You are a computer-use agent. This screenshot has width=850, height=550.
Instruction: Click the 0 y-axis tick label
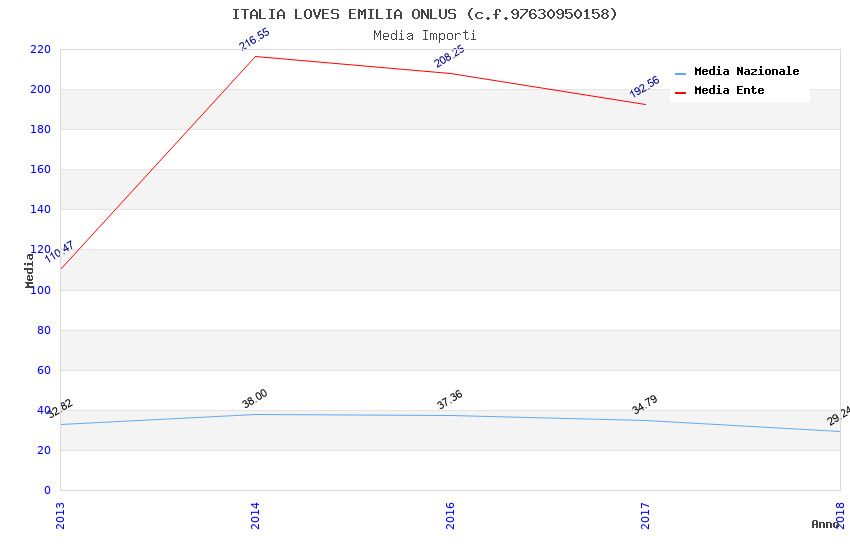(47, 491)
